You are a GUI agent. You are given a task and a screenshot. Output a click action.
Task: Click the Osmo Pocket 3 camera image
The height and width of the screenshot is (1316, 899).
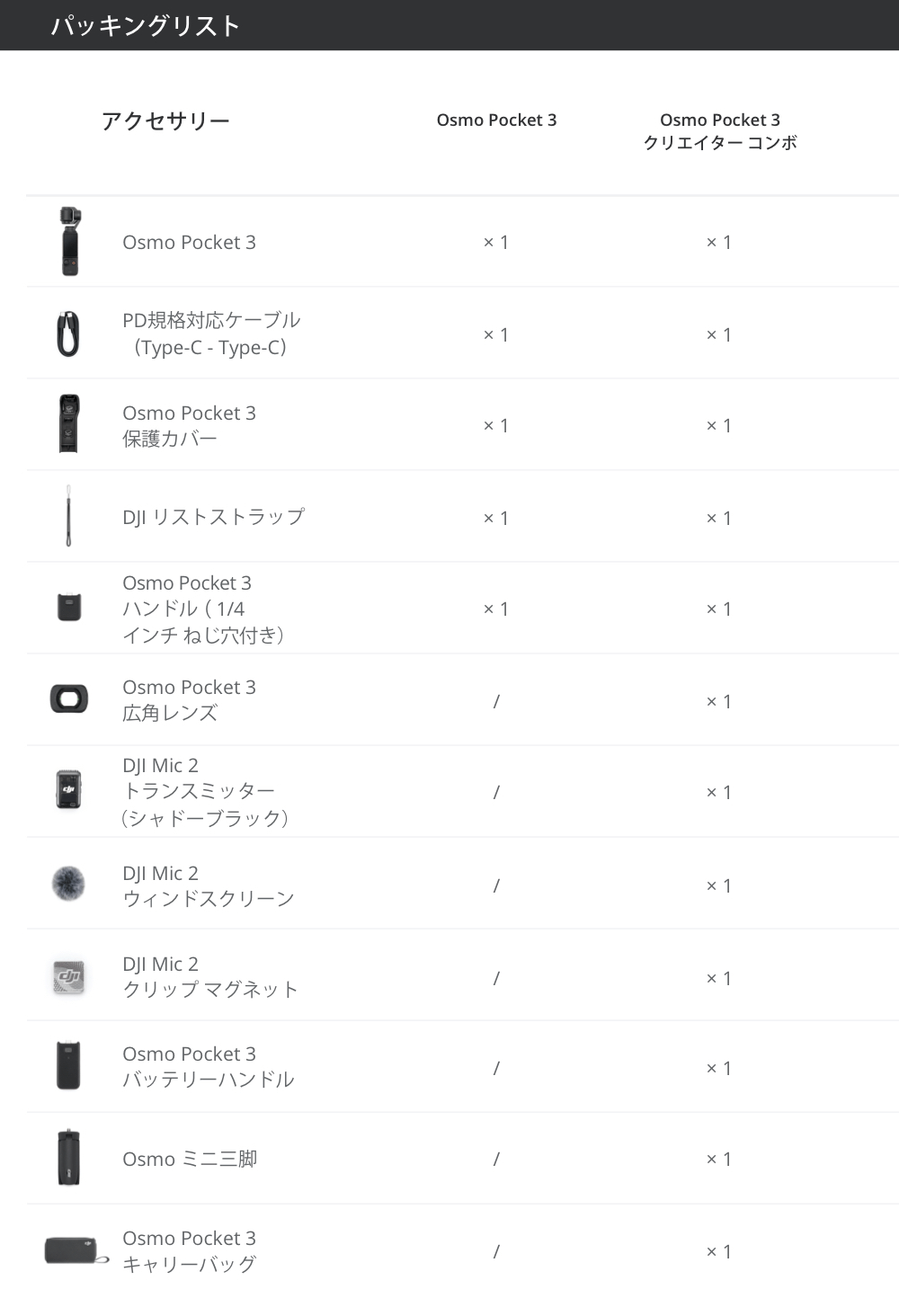(69, 241)
